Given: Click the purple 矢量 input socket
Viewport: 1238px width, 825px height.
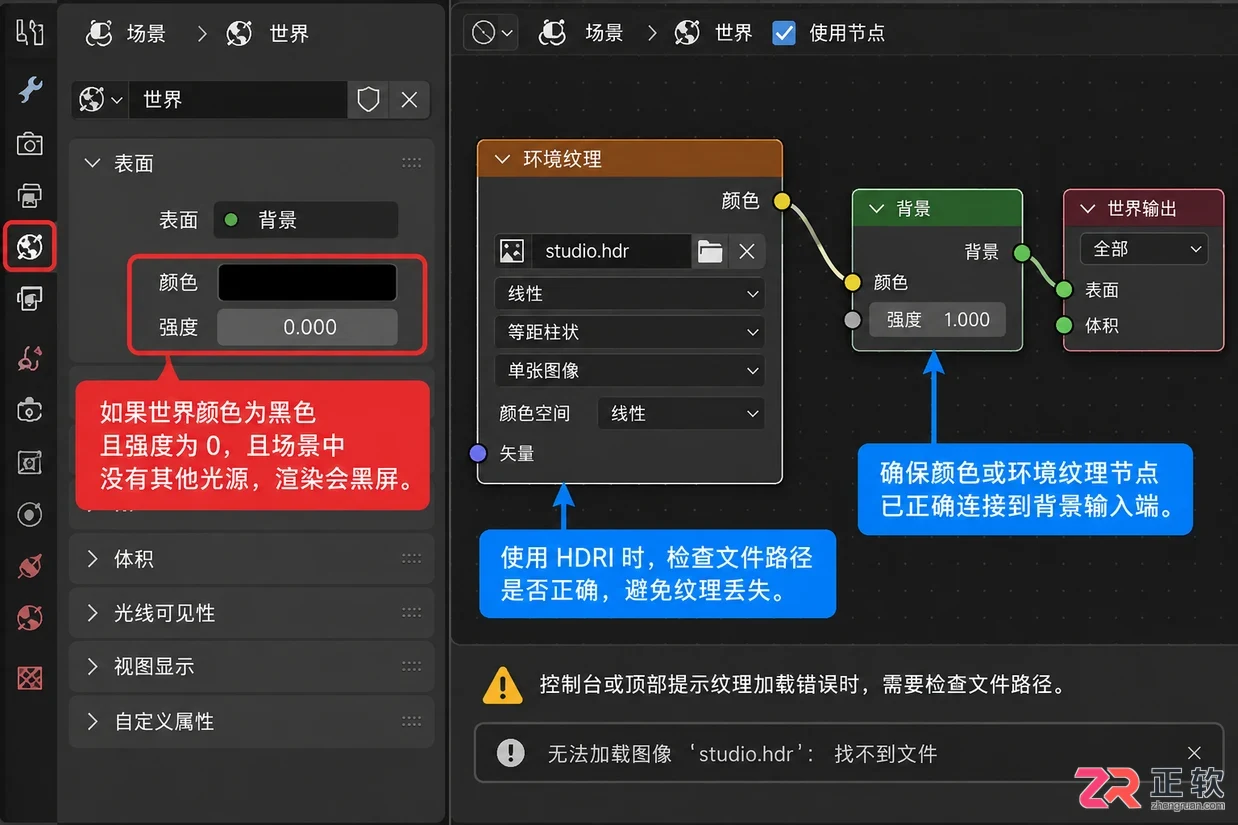Looking at the screenshot, I should pyautogui.click(x=478, y=454).
